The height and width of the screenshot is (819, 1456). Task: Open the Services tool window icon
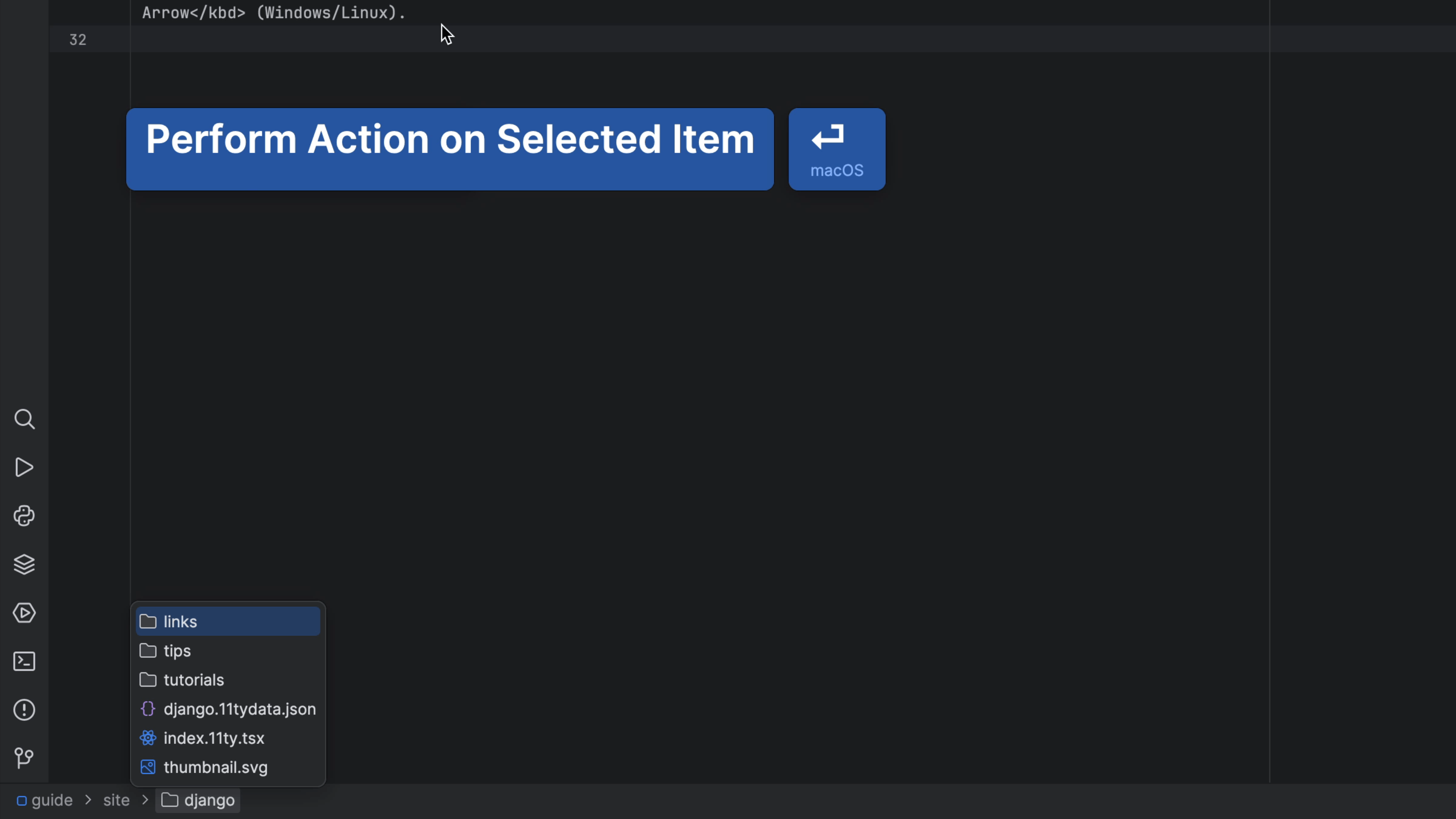tap(24, 564)
